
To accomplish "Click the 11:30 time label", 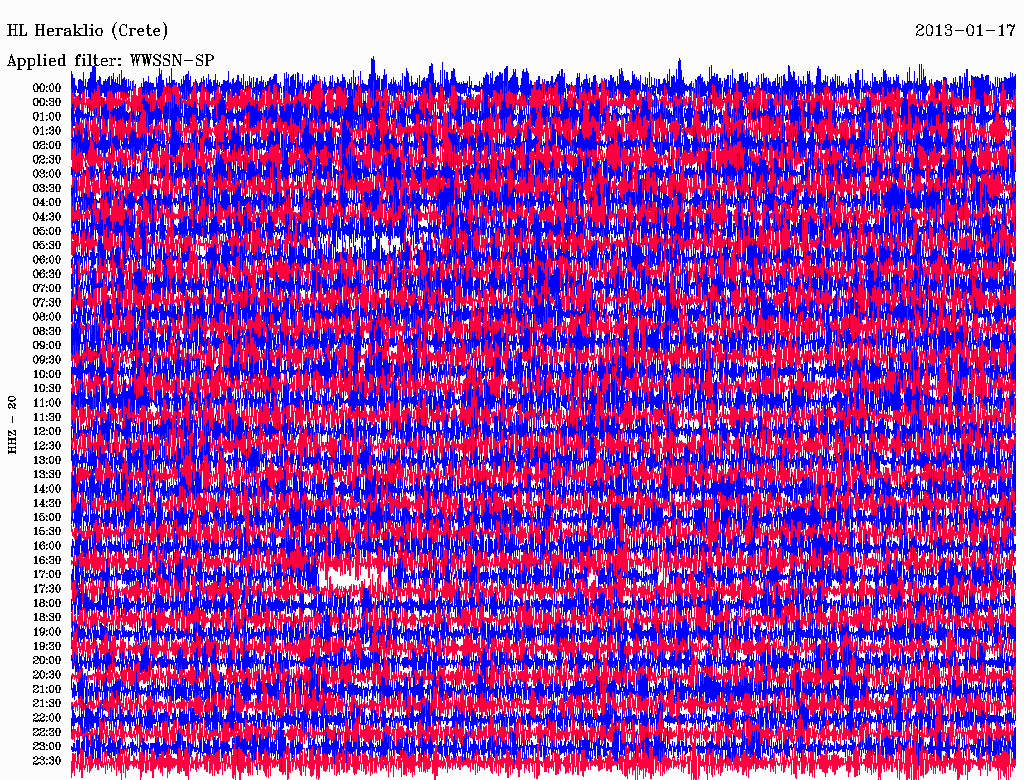I will point(47,417).
